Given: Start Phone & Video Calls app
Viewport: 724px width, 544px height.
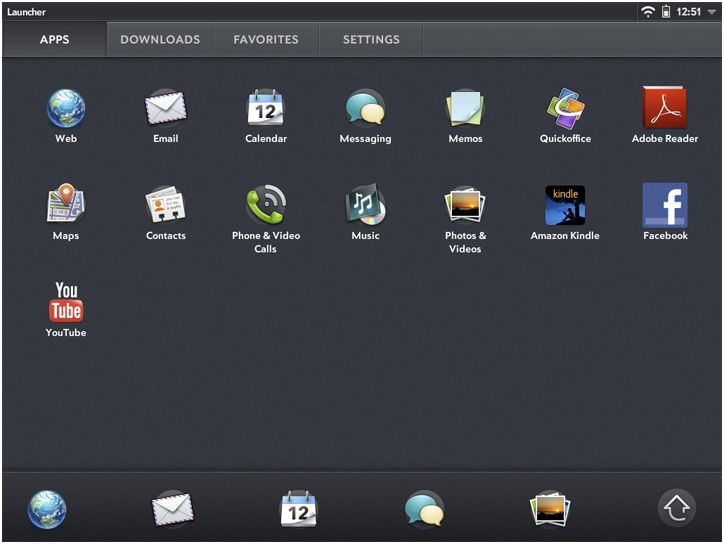Looking at the screenshot, I should coord(266,205).
